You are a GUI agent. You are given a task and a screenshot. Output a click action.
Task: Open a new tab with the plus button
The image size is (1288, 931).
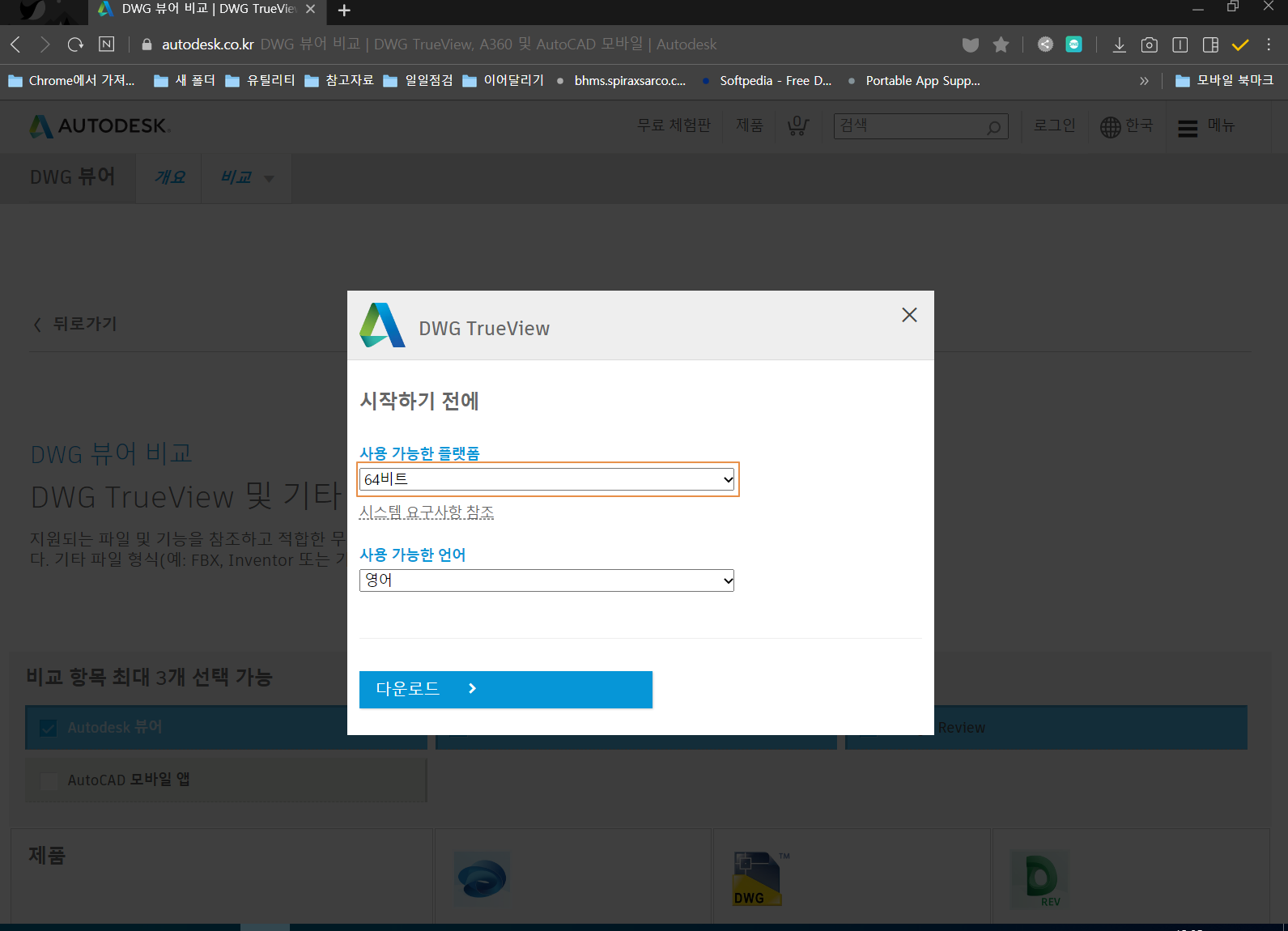click(344, 11)
